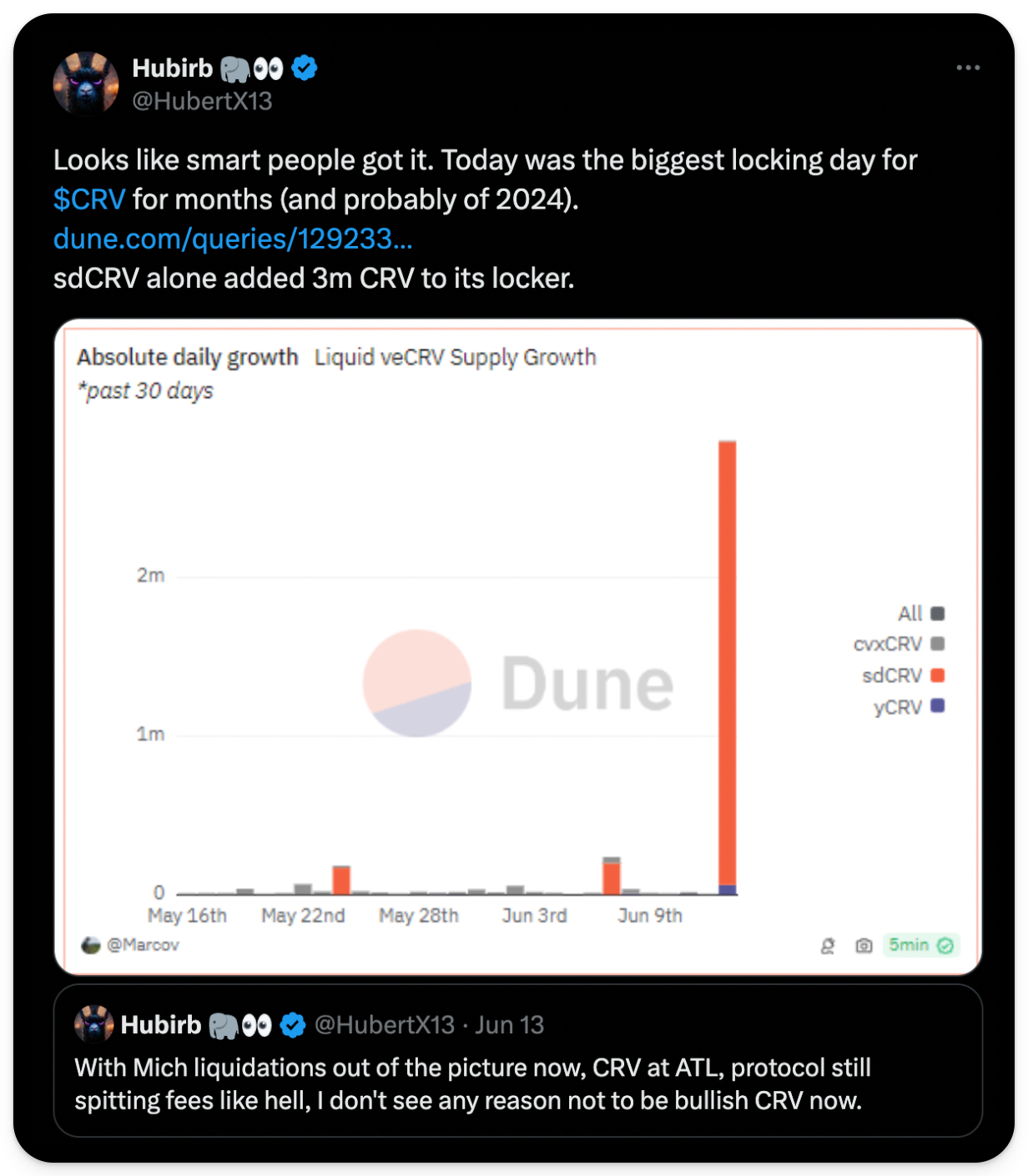Image resolution: width=1028 pixels, height=1176 pixels.
Task: Open the three-dot more options menu
Action: click(x=967, y=68)
